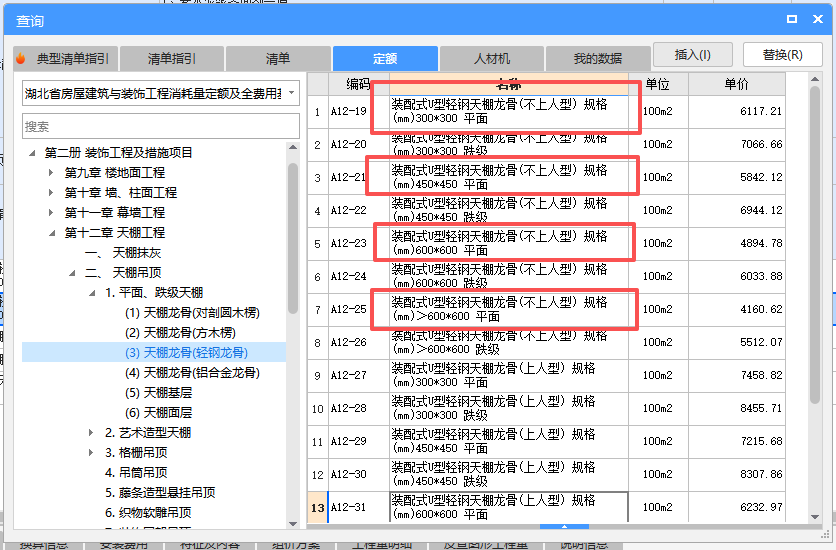The height and width of the screenshot is (550, 836).
Task: Open the 人材机 tab
Action: pyautogui.click(x=492, y=59)
